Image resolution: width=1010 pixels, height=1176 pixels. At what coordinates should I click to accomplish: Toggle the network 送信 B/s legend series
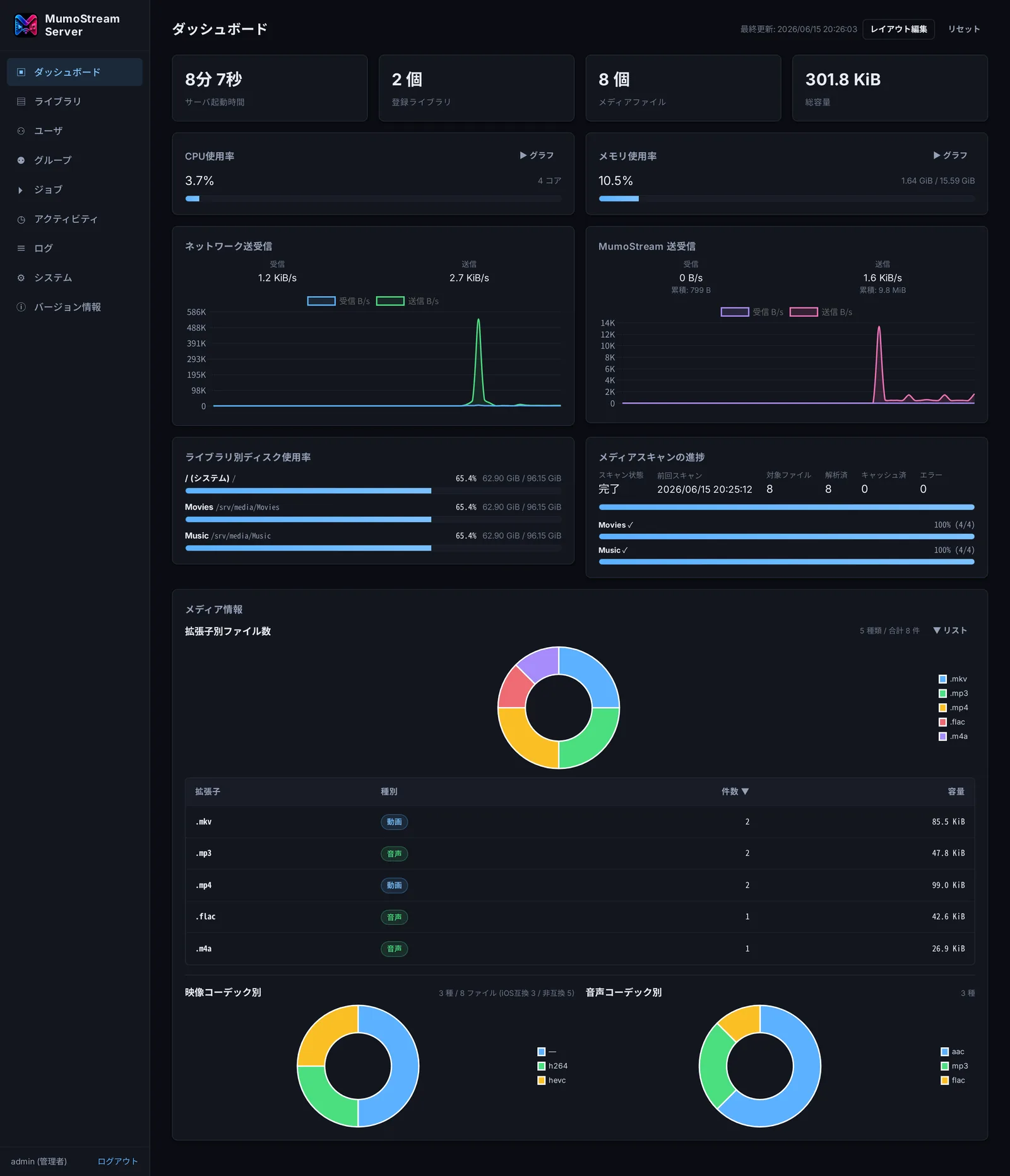click(x=408, y=301)
